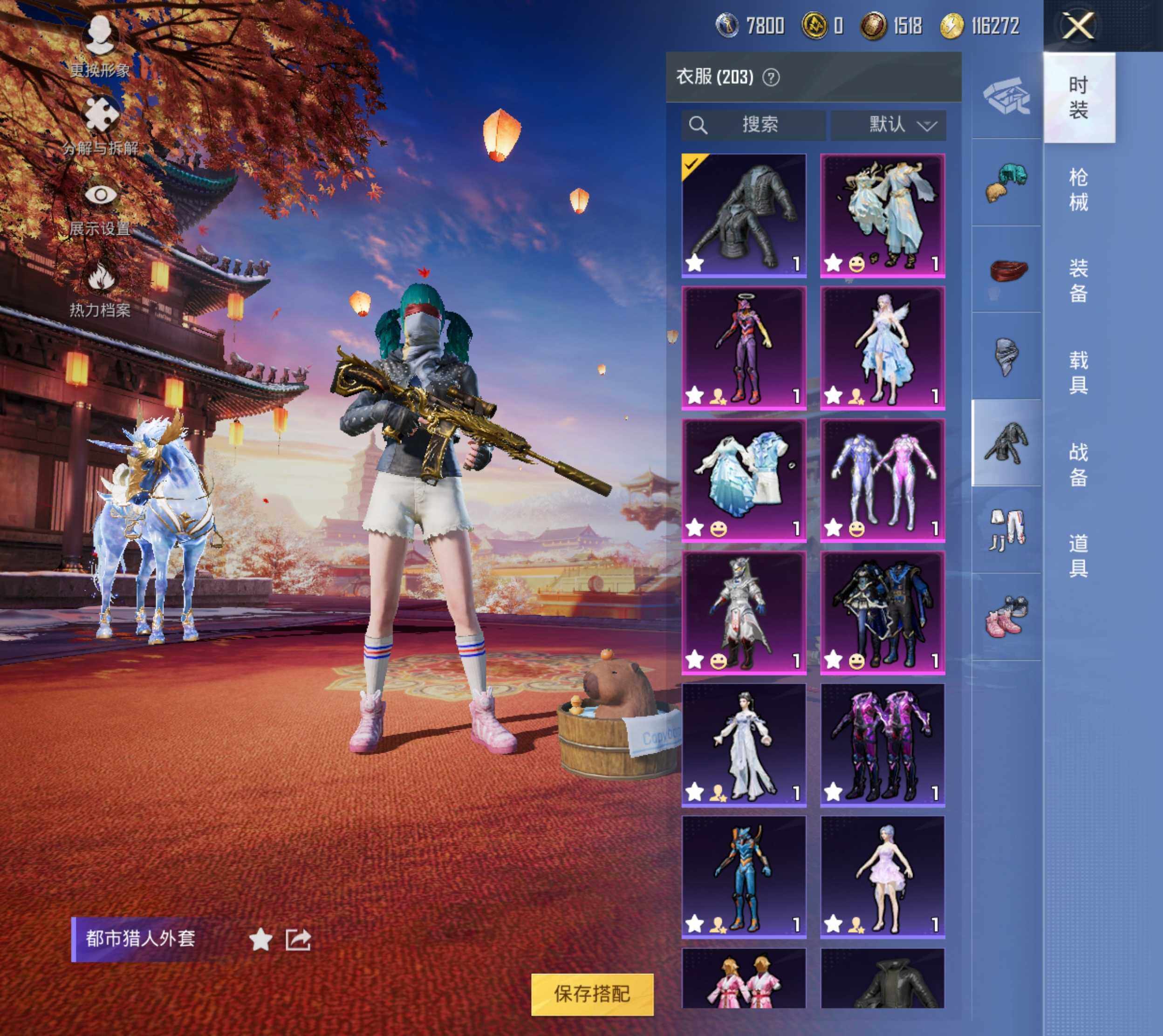The height and width of the screenshot is (1036, 1163).
Task: Select the pink shoes category icon
Action: pos(1006,616)
